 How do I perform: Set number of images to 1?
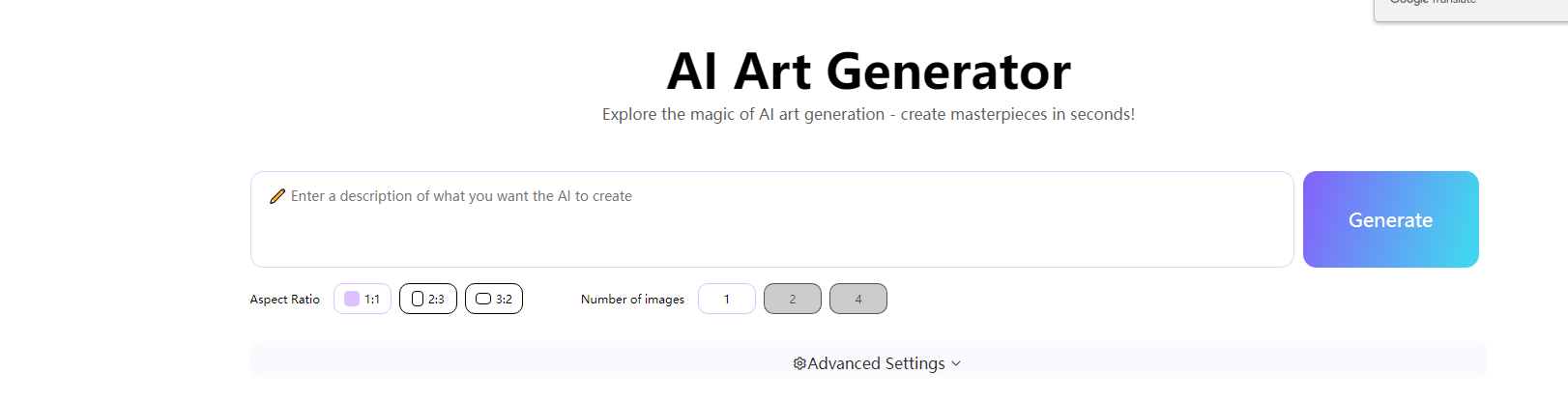coord(727,299)
